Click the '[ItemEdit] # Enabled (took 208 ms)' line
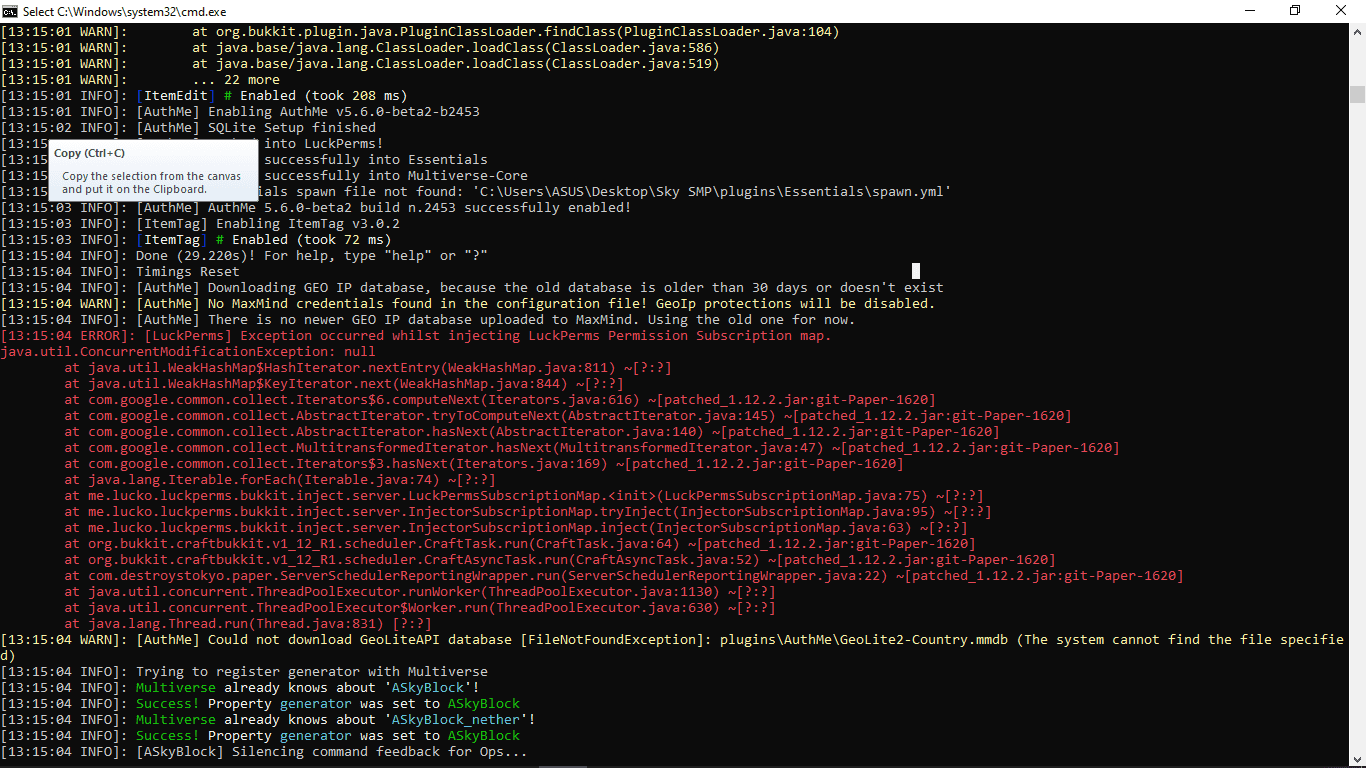This screenshot has width=1366, height=768. (204, 96)
